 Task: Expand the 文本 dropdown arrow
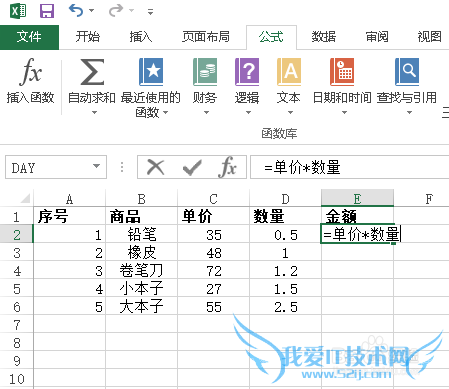pyautogui.click(x=290, y=113)
